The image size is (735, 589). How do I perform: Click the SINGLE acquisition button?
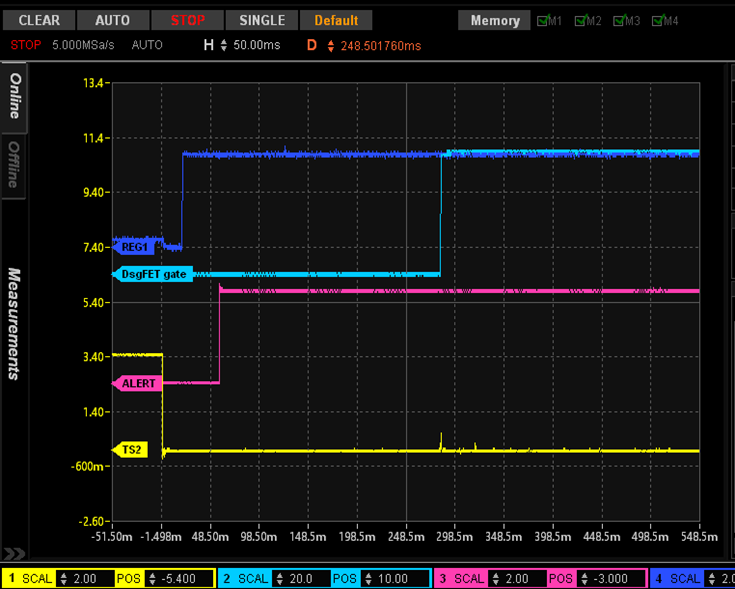262,20
